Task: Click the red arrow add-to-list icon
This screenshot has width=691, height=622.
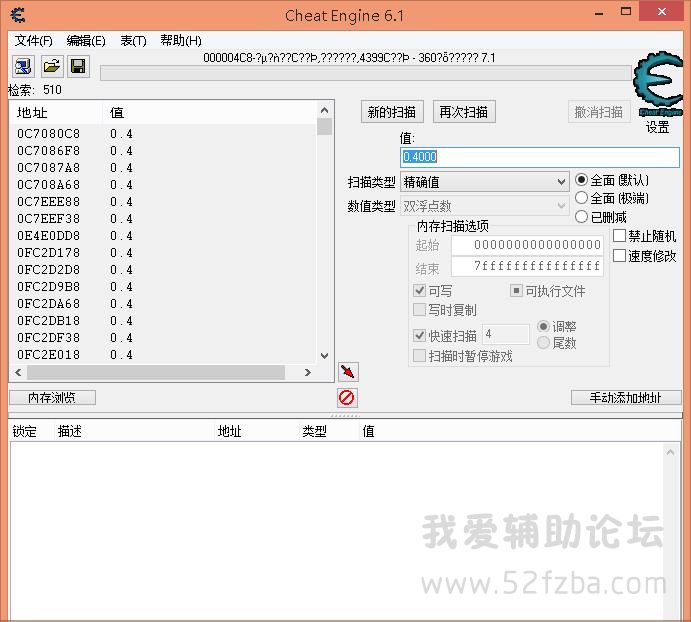Action: 347,372
